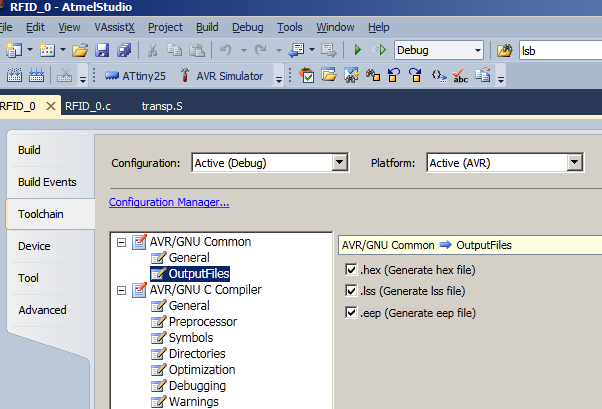The width and height of the screenshot is (602, 409).
Task: Switch to the RFID_0.c document tab
Action: coord(88,106)
